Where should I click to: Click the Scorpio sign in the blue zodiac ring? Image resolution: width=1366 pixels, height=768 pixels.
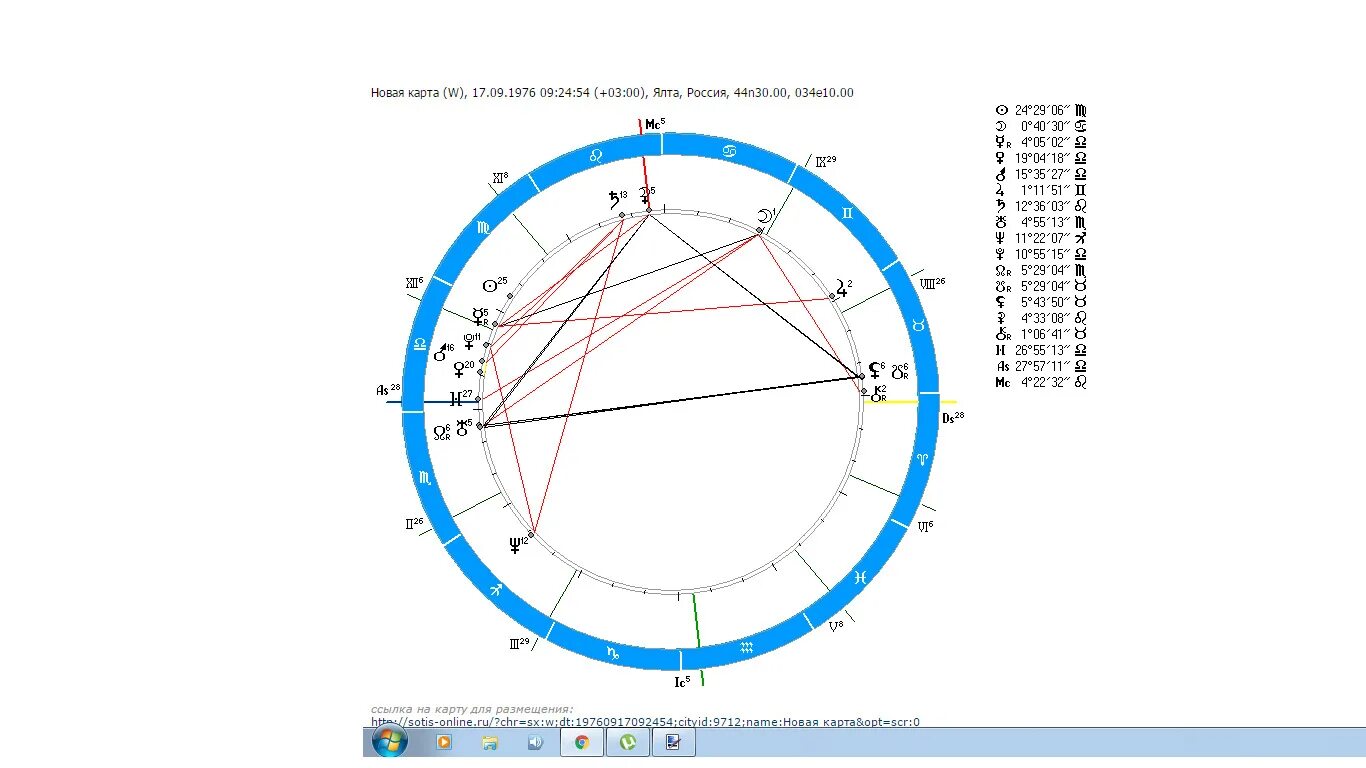(x=426, y=478)
